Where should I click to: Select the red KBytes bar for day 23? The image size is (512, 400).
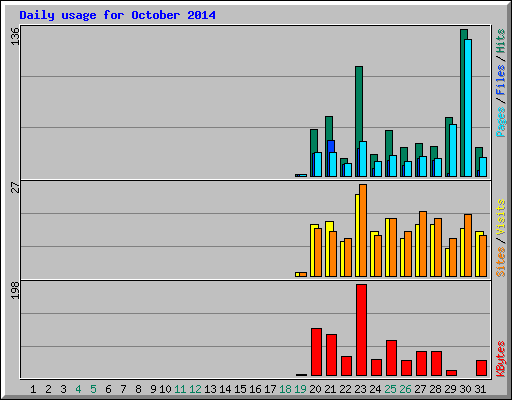[x=361, y=330]
